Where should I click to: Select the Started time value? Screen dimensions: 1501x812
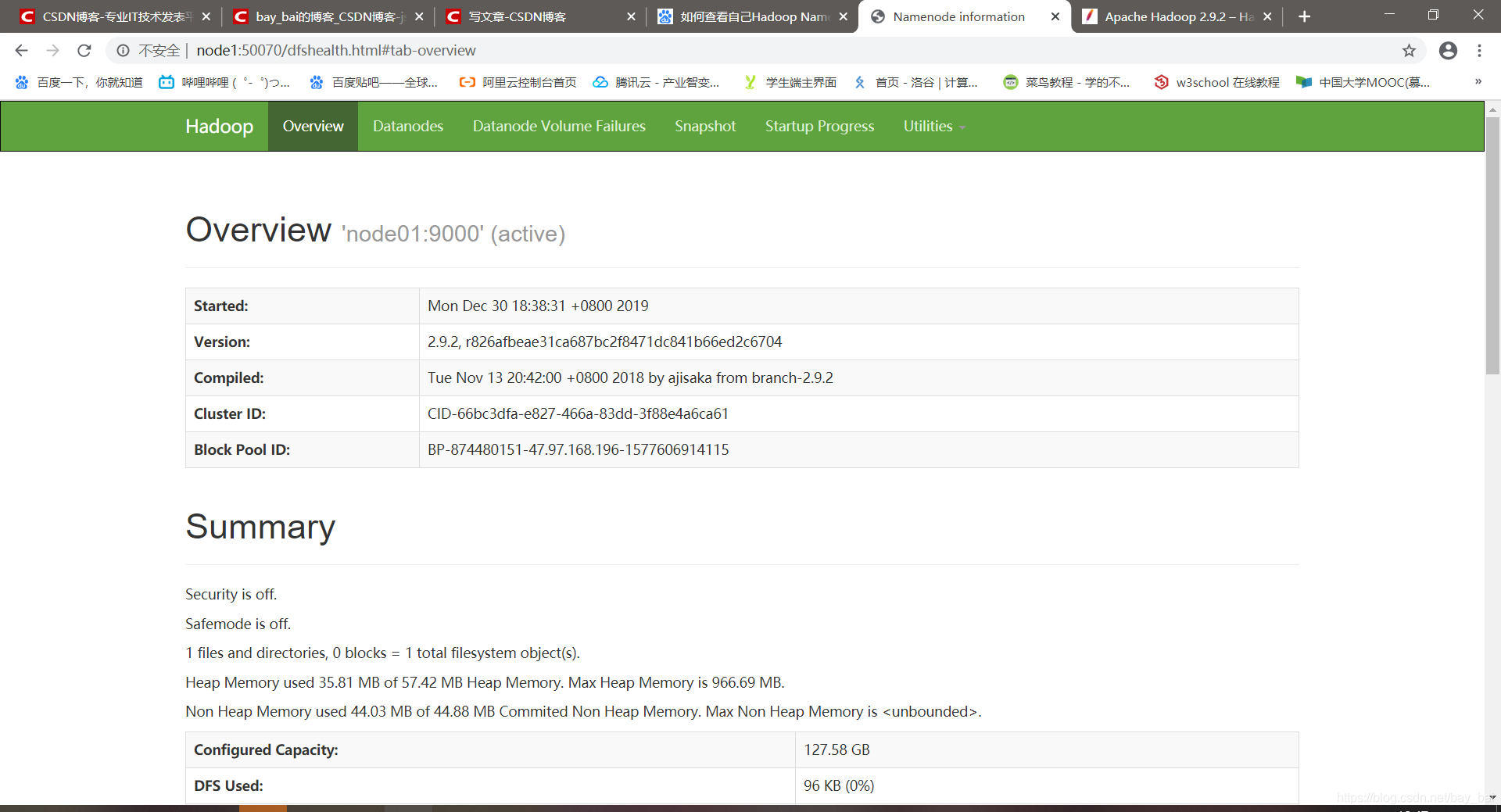tap(538, 306)
